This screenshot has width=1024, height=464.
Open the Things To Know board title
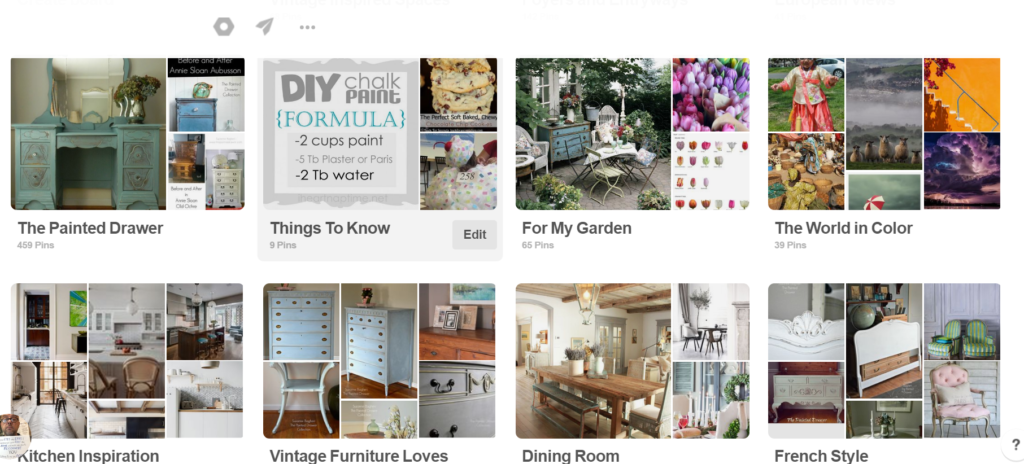330,228
